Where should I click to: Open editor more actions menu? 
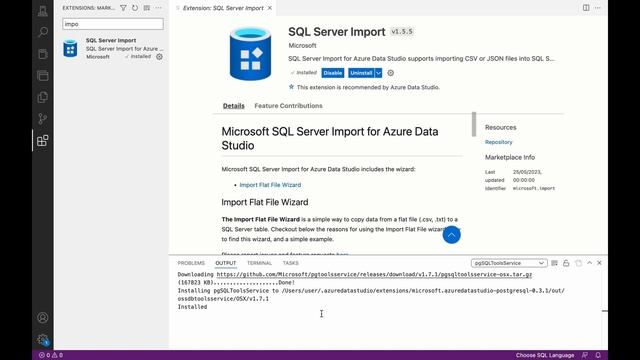click(x=598, y=8)
